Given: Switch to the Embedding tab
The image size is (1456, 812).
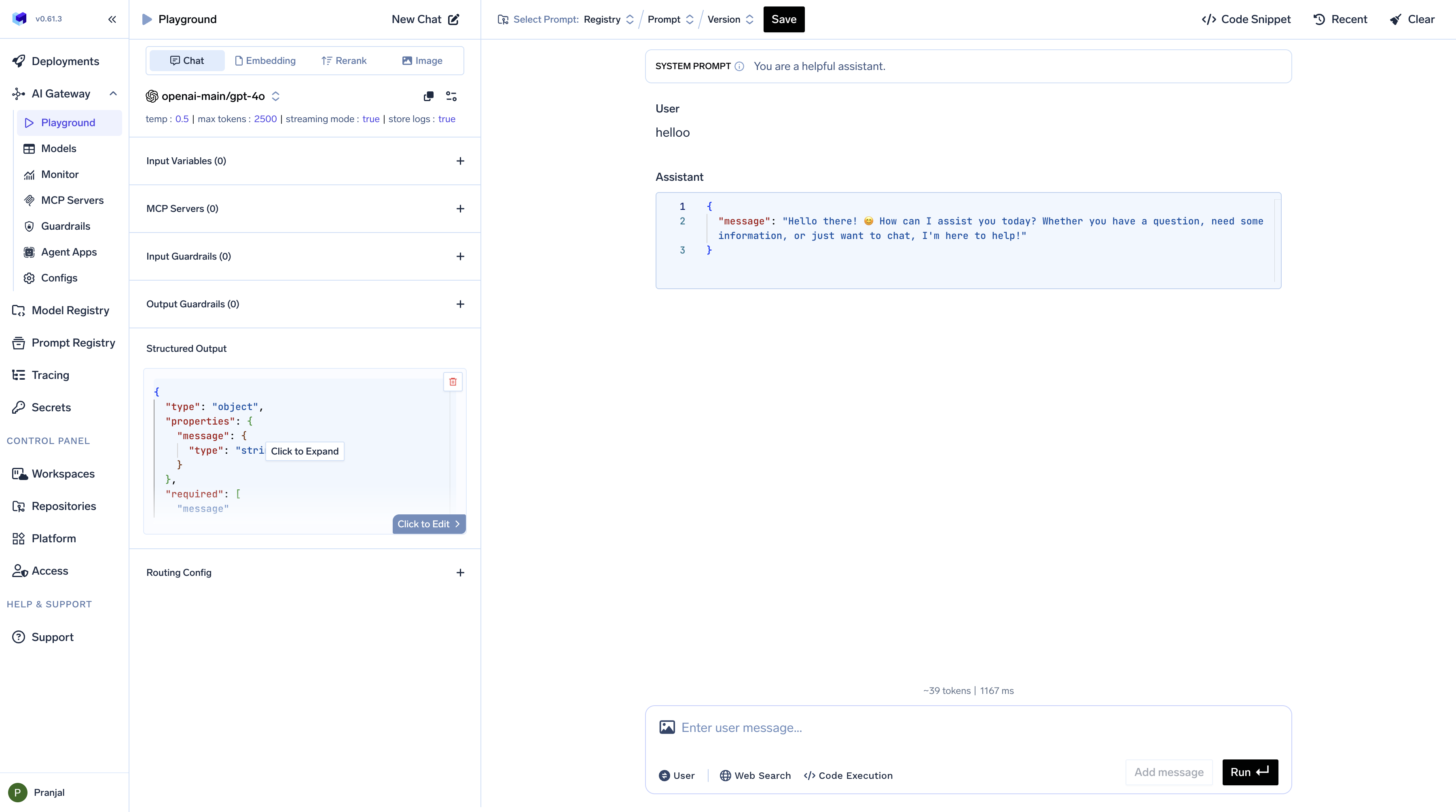Looking at the screenshot, I should (265, 61).
